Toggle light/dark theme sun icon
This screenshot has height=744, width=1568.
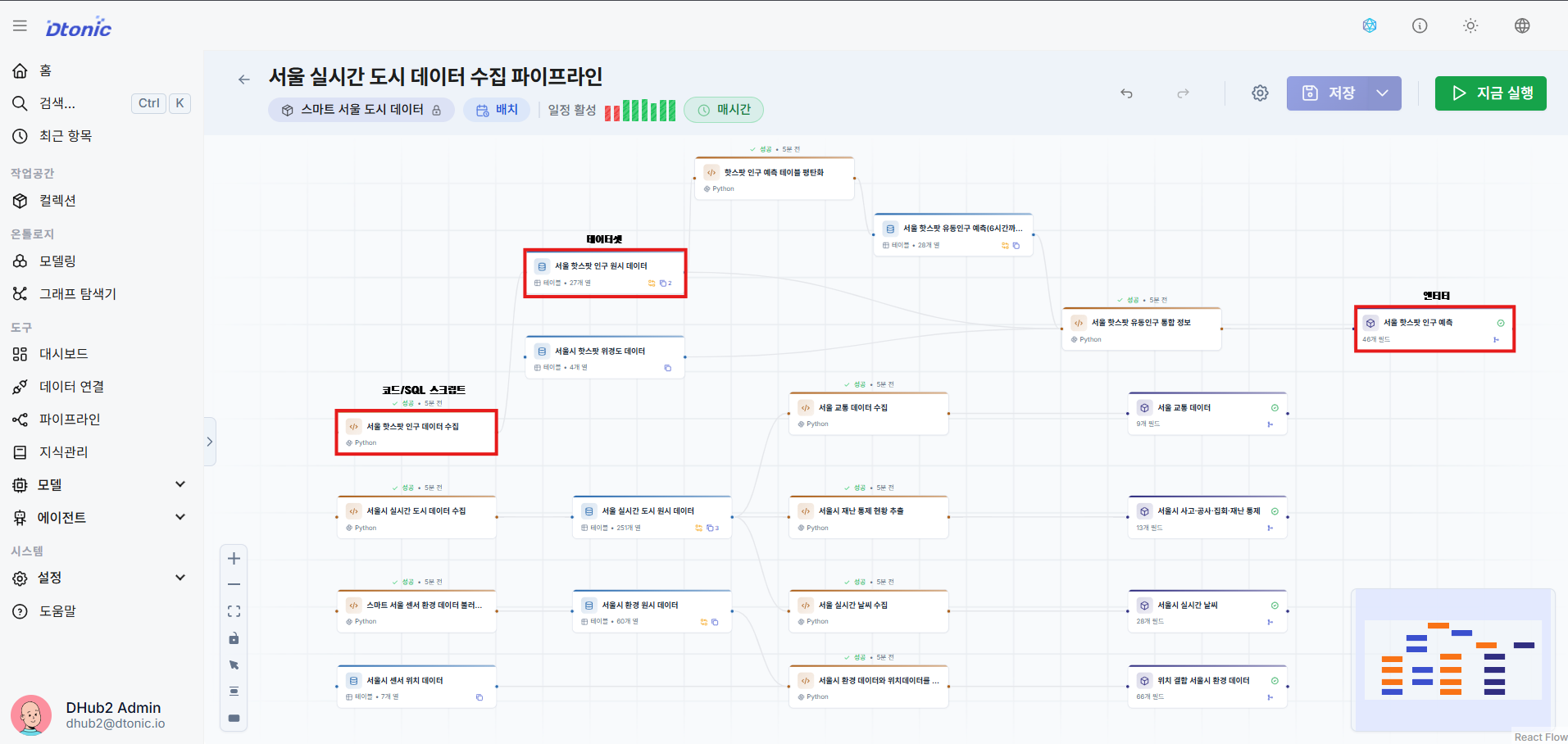click(x=1470, y=25)
